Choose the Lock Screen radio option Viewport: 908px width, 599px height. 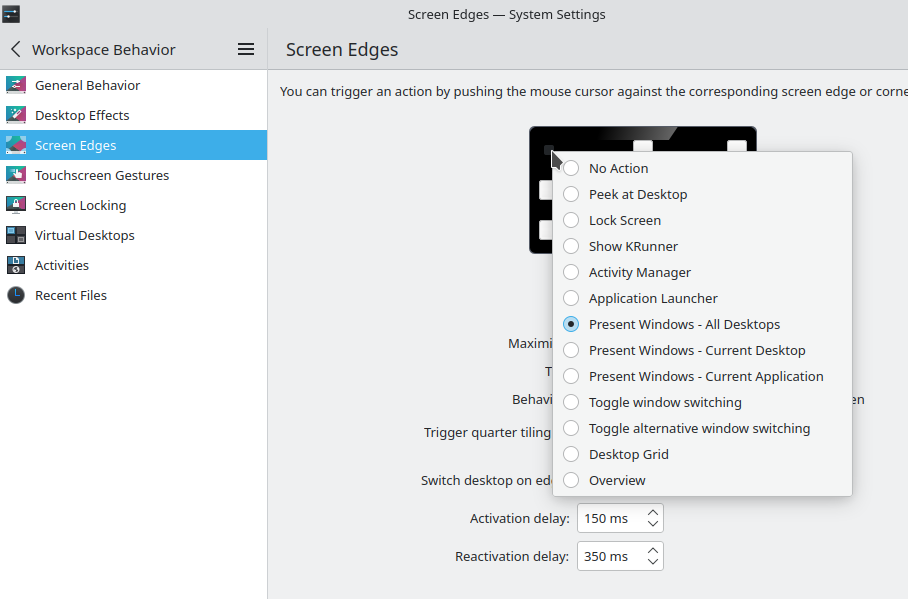571,220
